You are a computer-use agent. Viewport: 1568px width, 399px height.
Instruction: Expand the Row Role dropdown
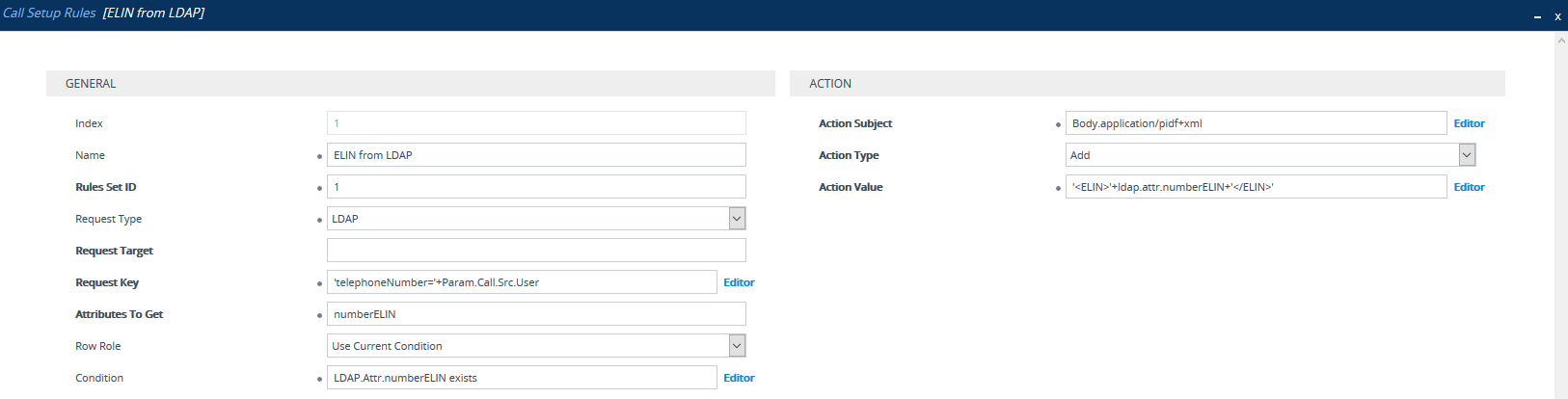(x=535, y=346)
